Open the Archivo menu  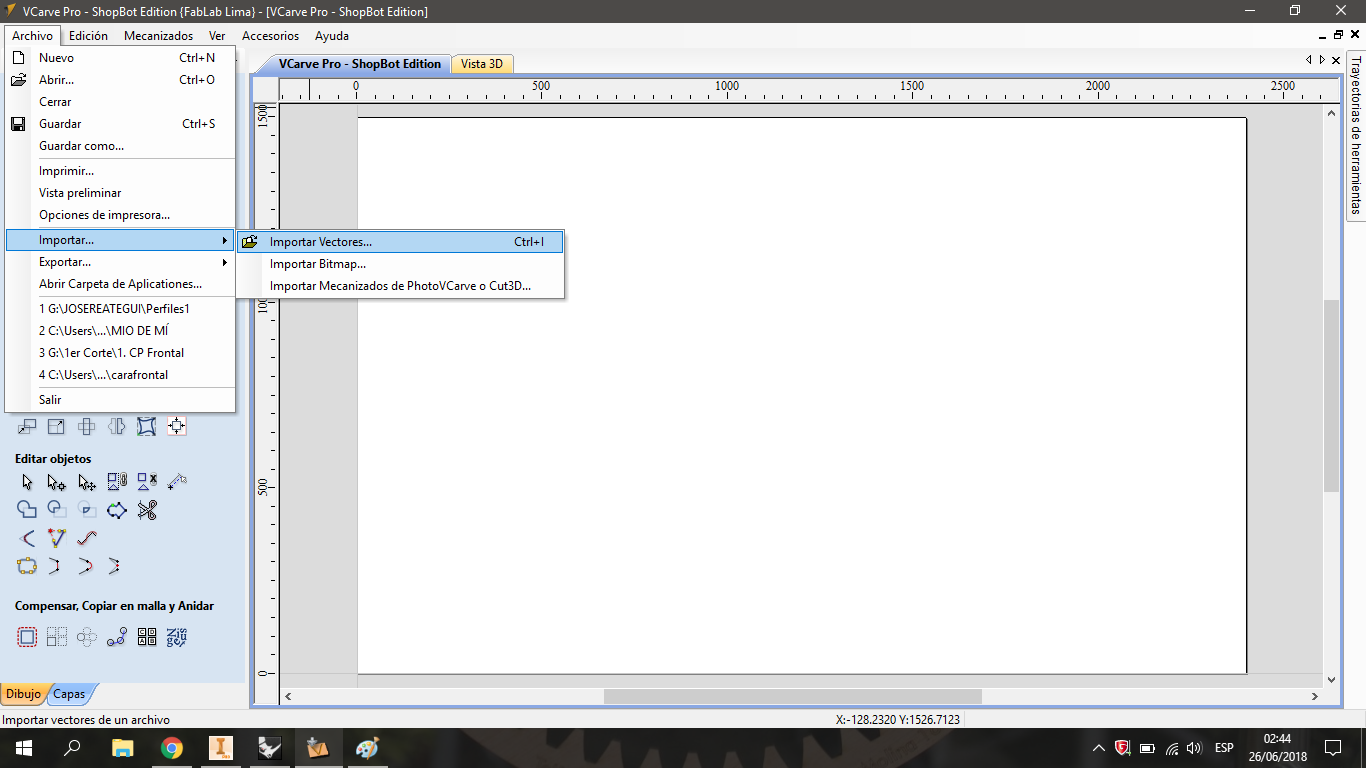32,36
